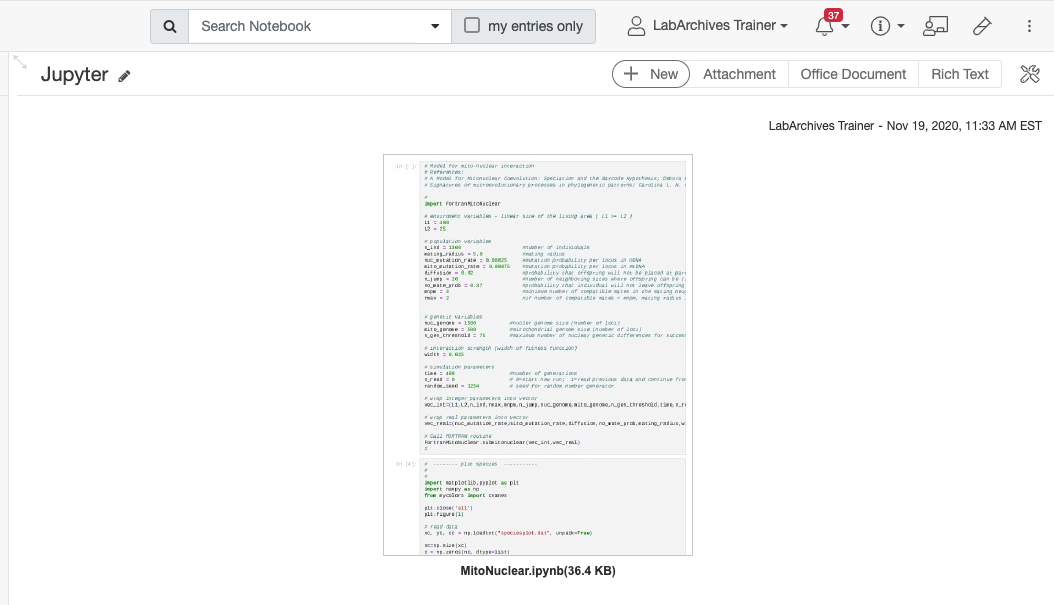This screenshot has width=1054, height=605.
Task: Toggle the my entries only checkbox
Action: (x=473, y=26)
